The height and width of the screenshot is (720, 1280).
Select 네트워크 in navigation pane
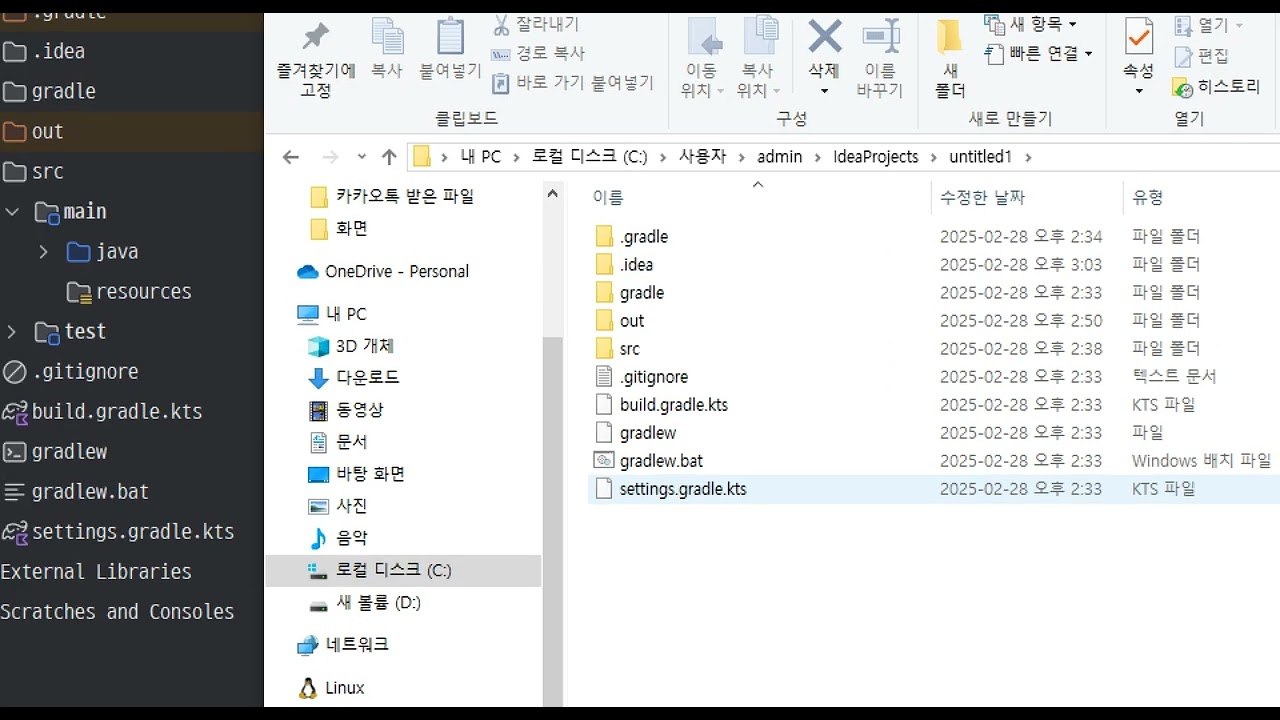pyautogui.click(x=357, y=645)
